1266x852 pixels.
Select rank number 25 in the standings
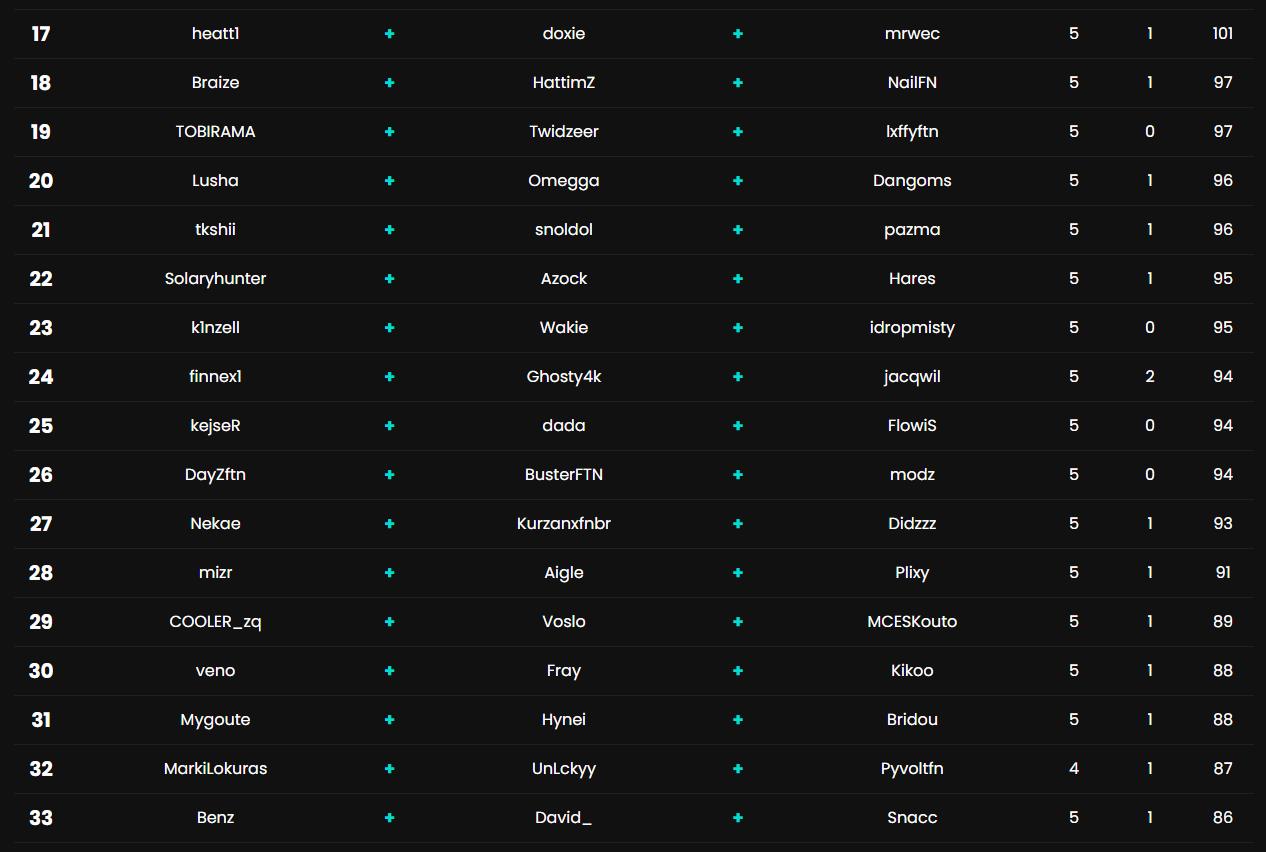(x=40, y=425)
